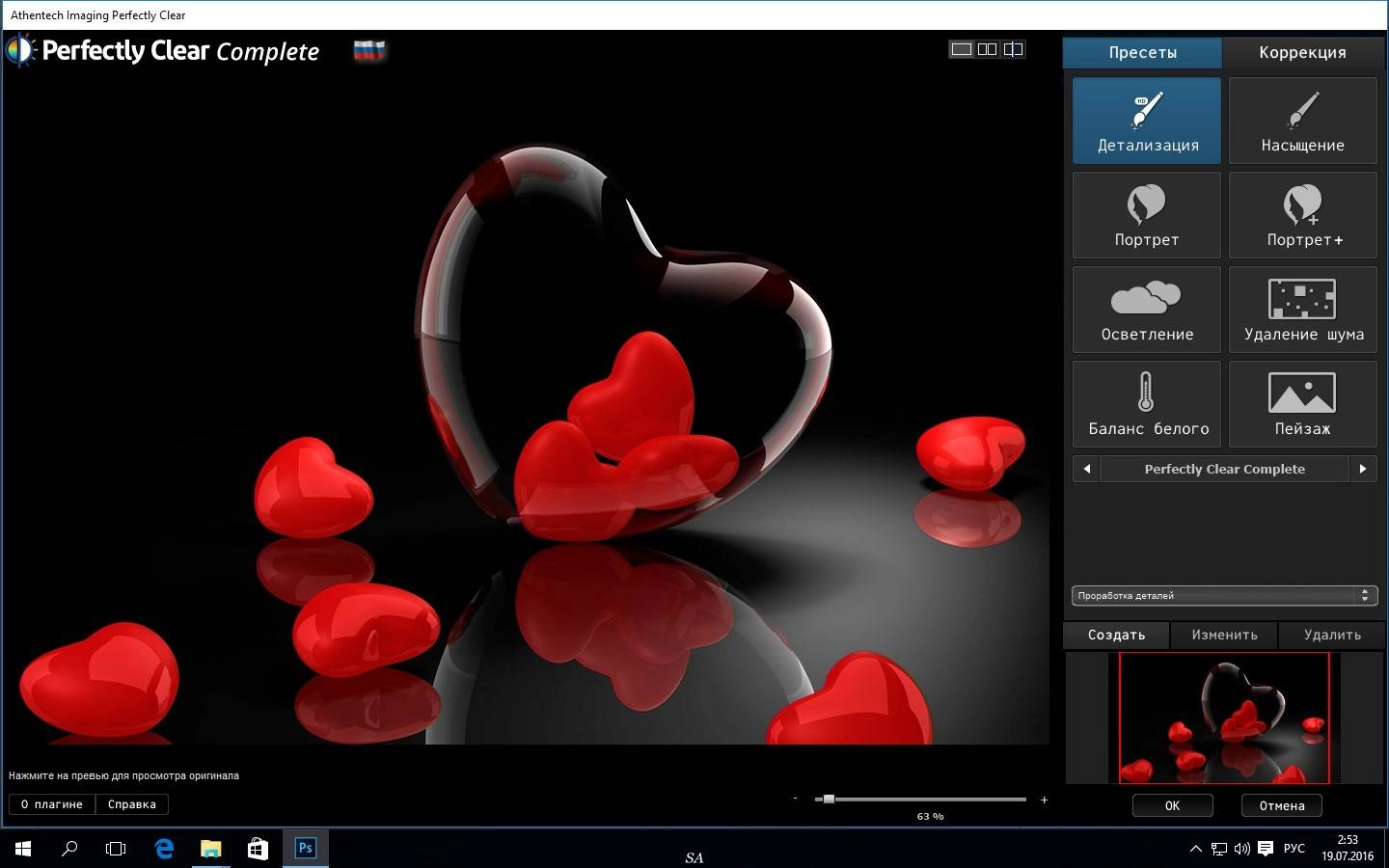Go to previous preset group arrow
The image size is (1389, 868).
click(1087, 469)
